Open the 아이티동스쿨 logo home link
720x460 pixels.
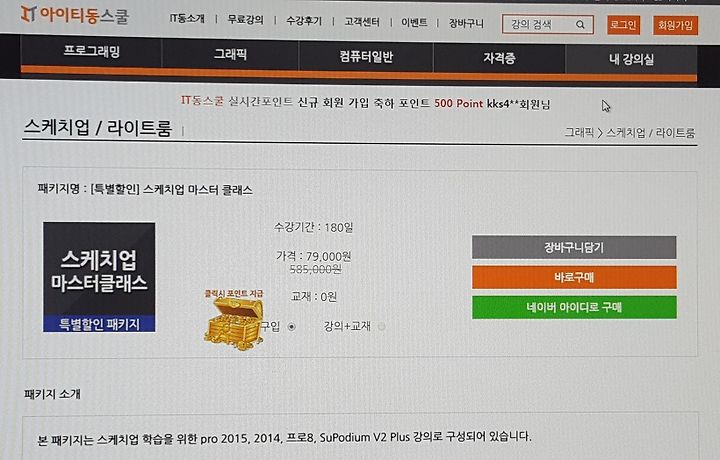pyautogui.click(x=75, y=15)
